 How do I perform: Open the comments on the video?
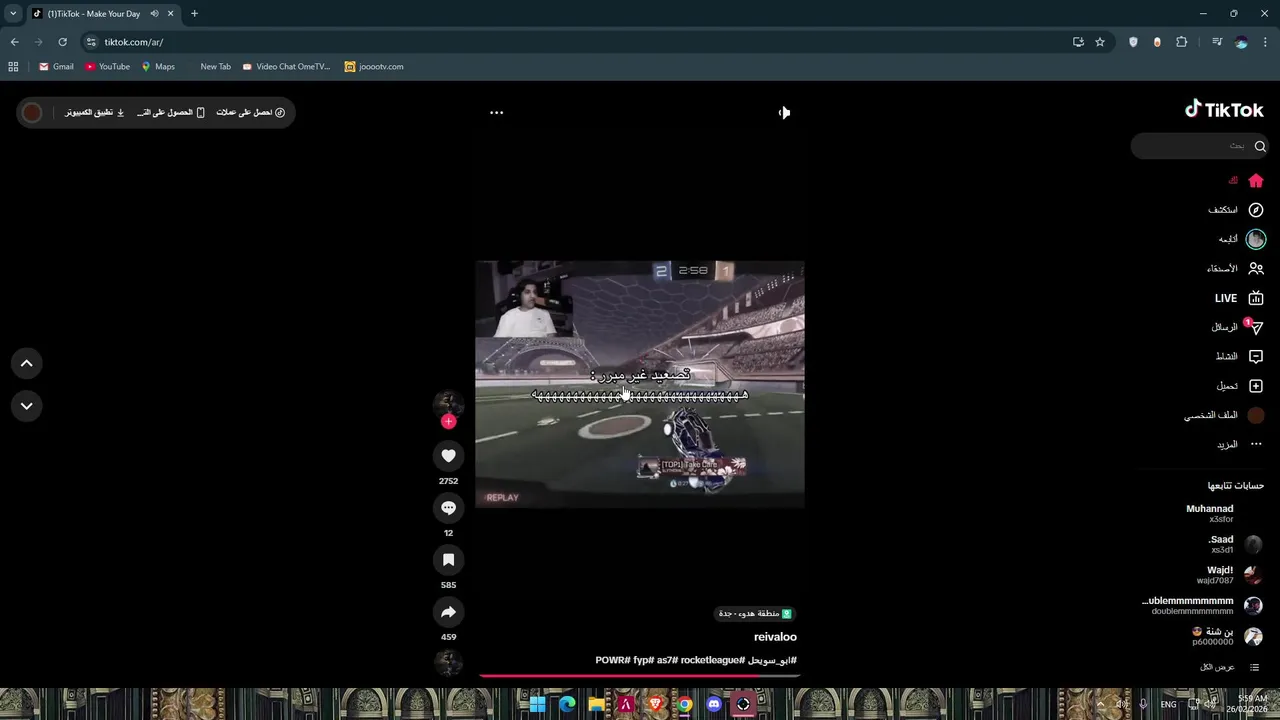448,508
